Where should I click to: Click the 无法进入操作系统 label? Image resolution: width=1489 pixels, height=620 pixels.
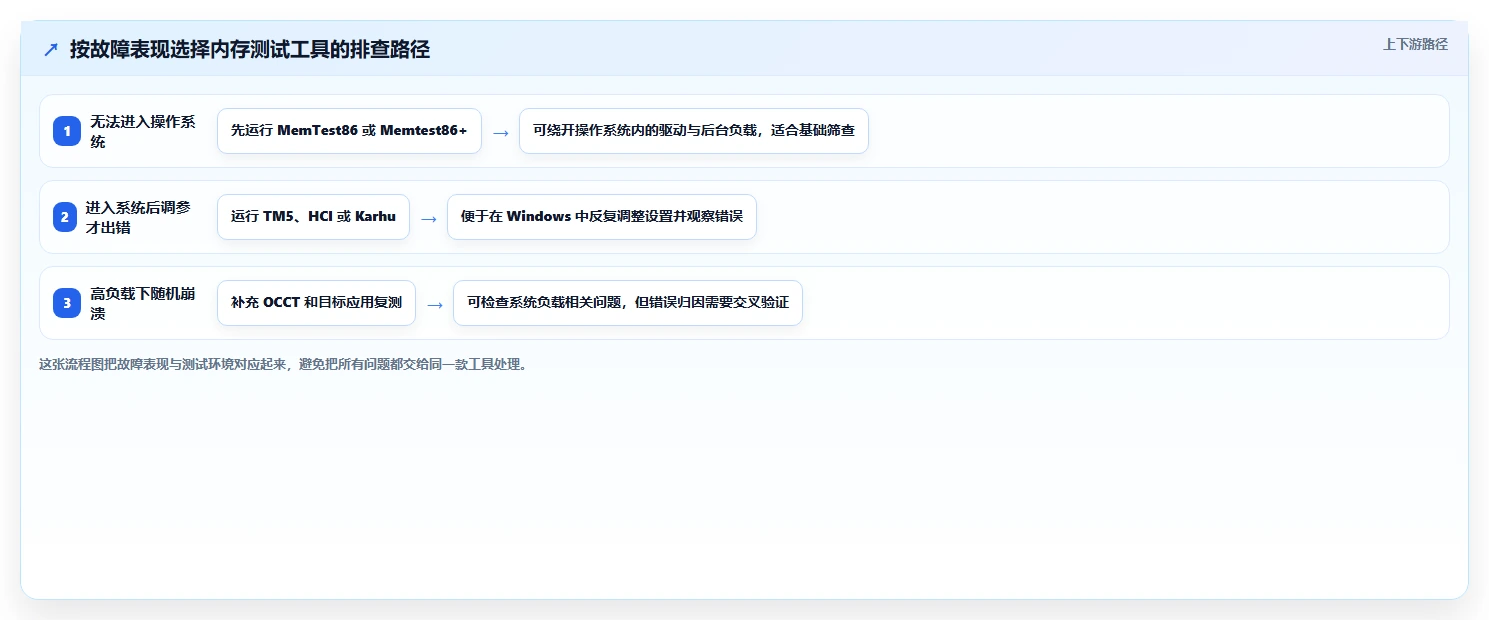[143, 131]
